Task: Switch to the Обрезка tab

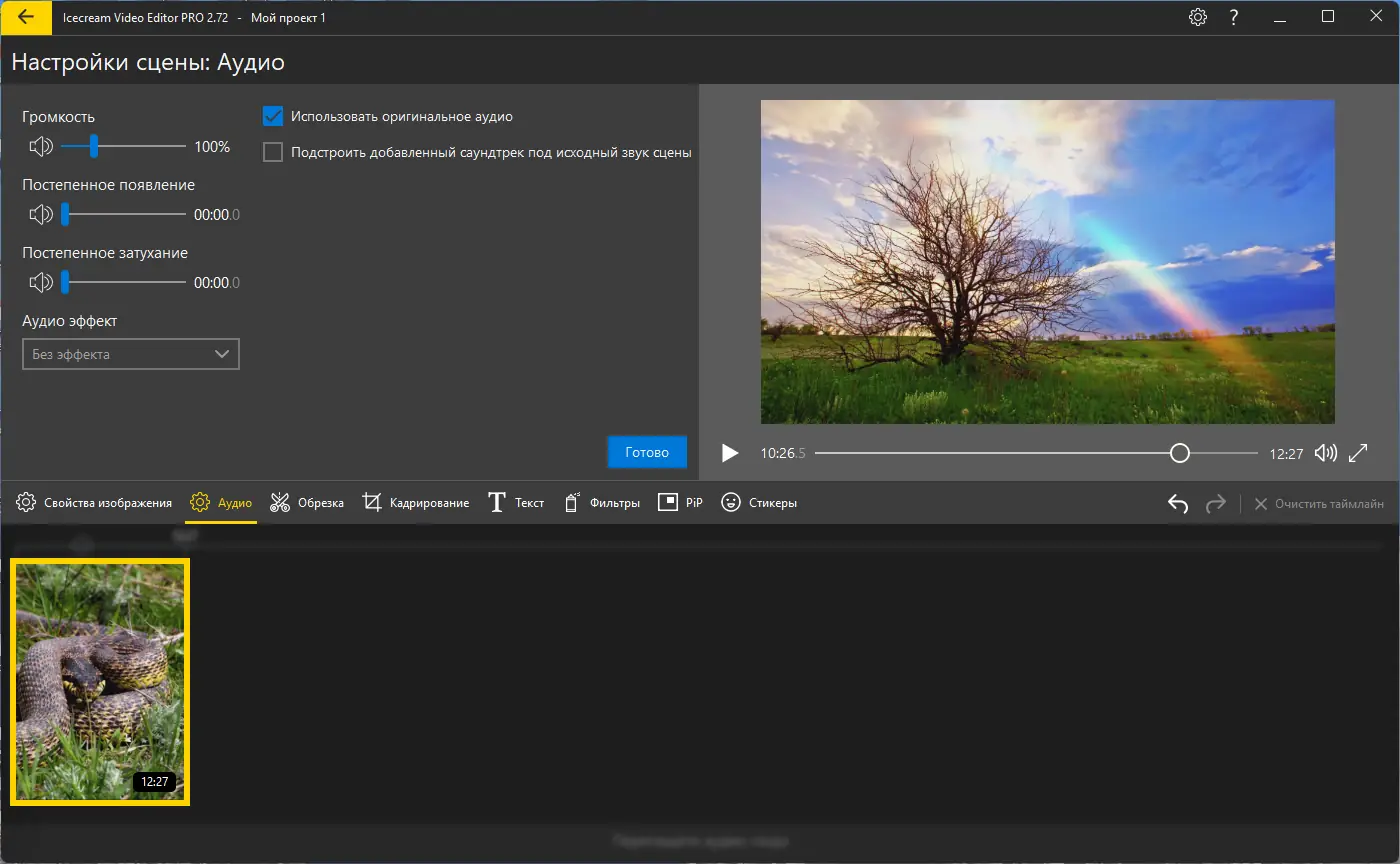Action: pyautogui.click(x=307, y=503)
